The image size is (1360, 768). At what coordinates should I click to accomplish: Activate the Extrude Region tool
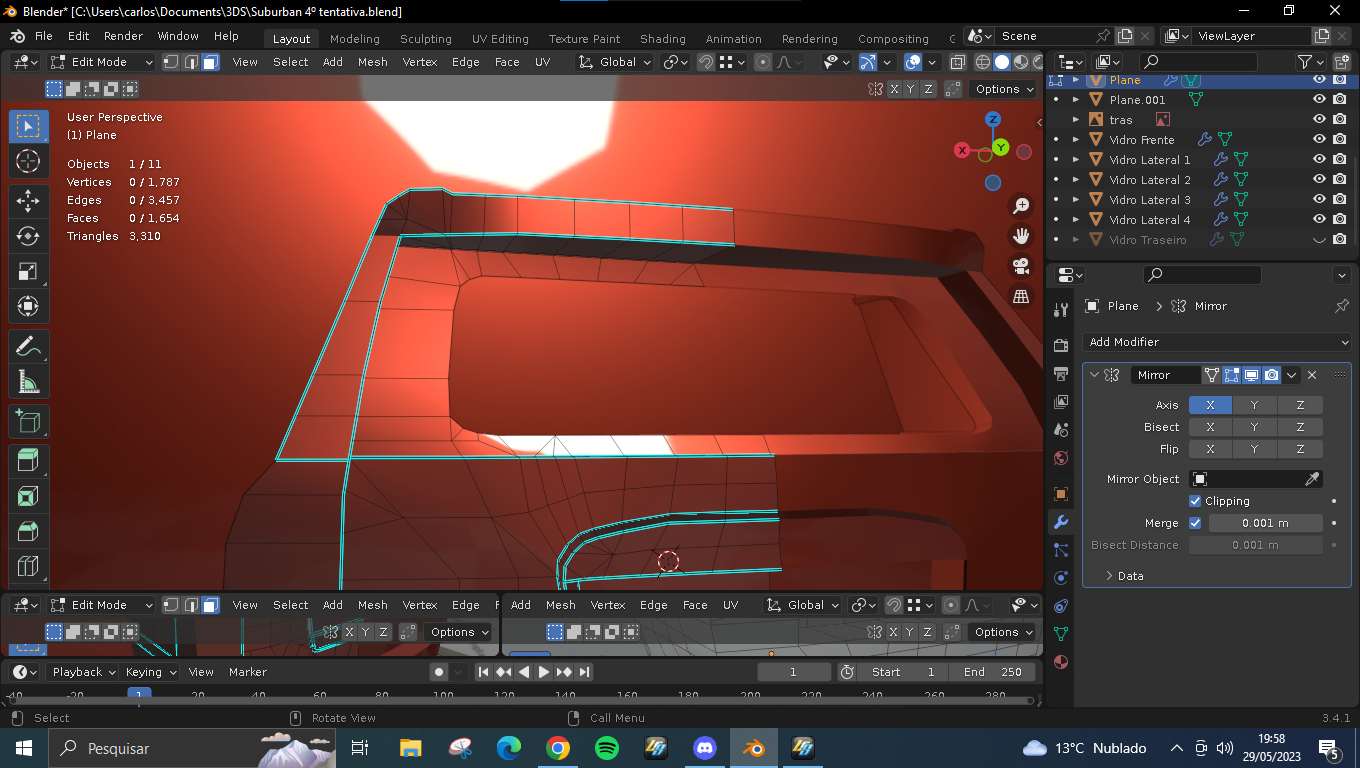click(x=28, y=460)
